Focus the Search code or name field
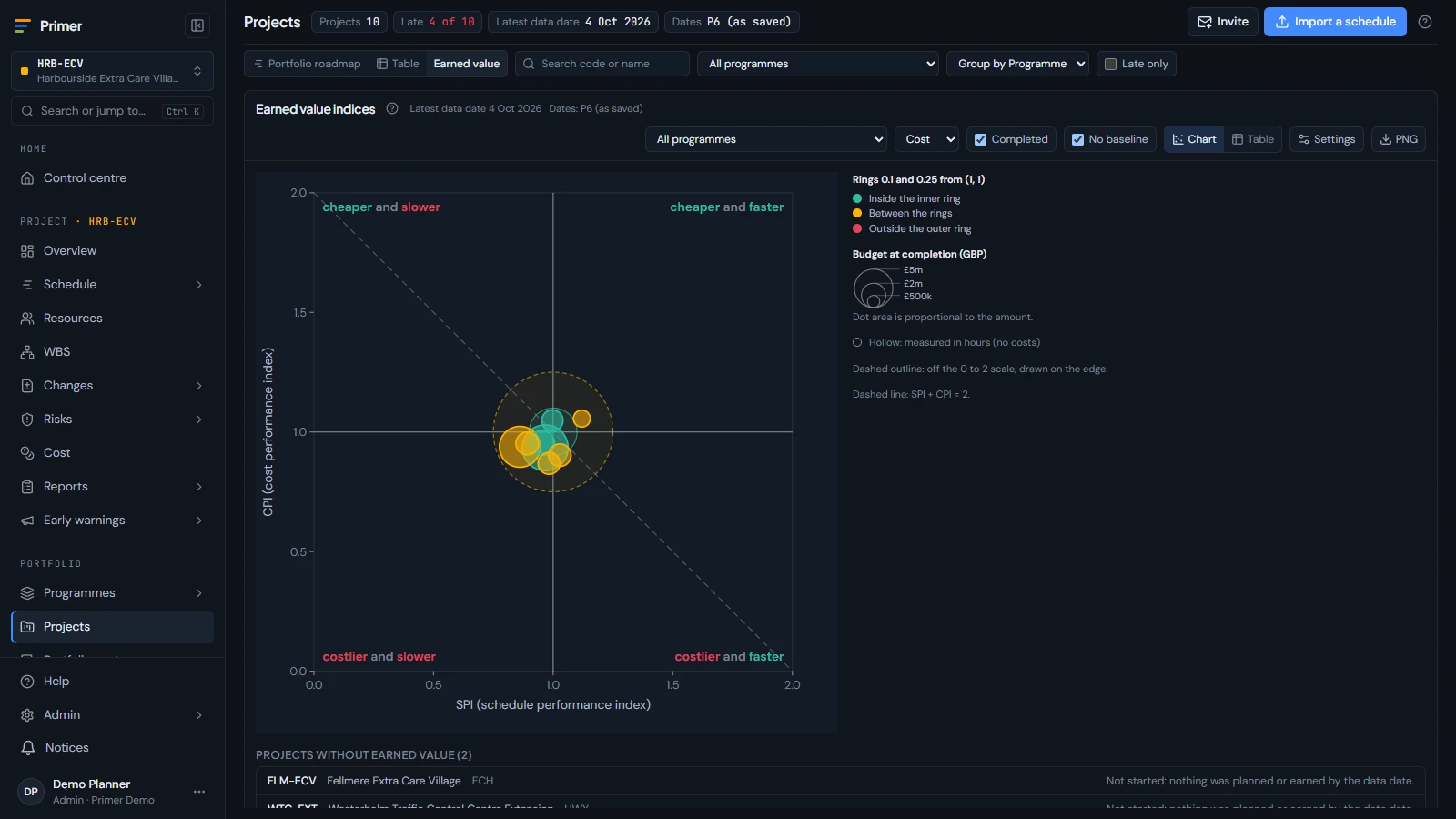This screenshot has width=1456, height=819. pos(602,64)
